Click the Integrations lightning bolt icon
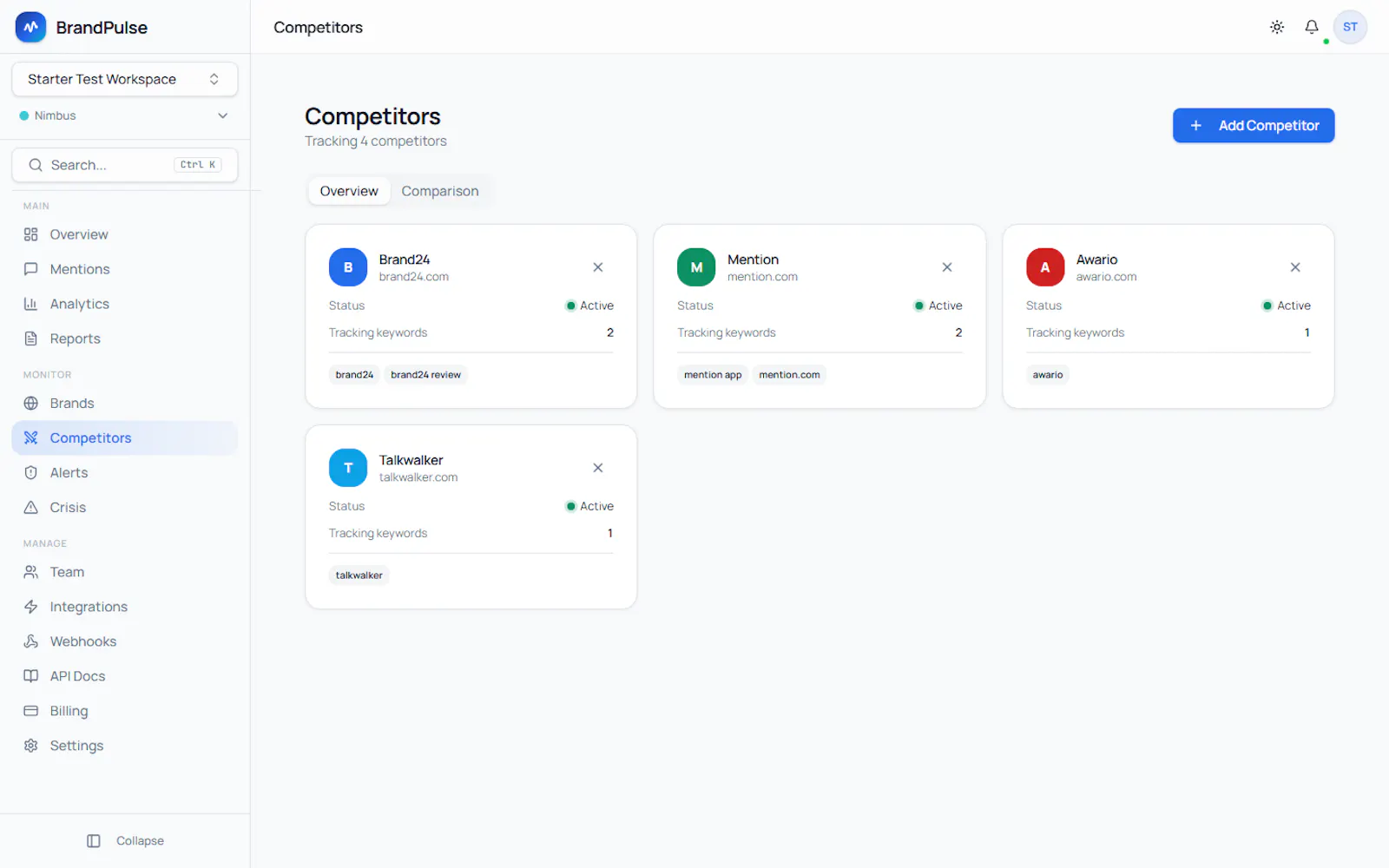 click(x=31, y=607)
